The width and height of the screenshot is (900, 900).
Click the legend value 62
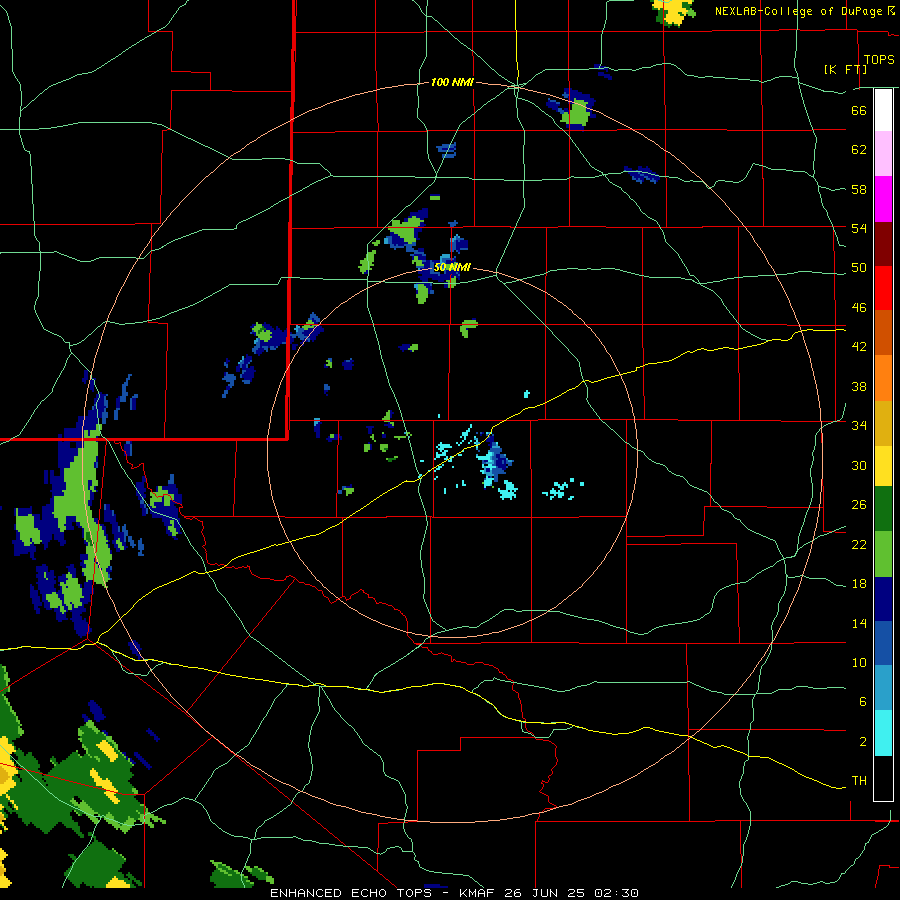(859, 150)
